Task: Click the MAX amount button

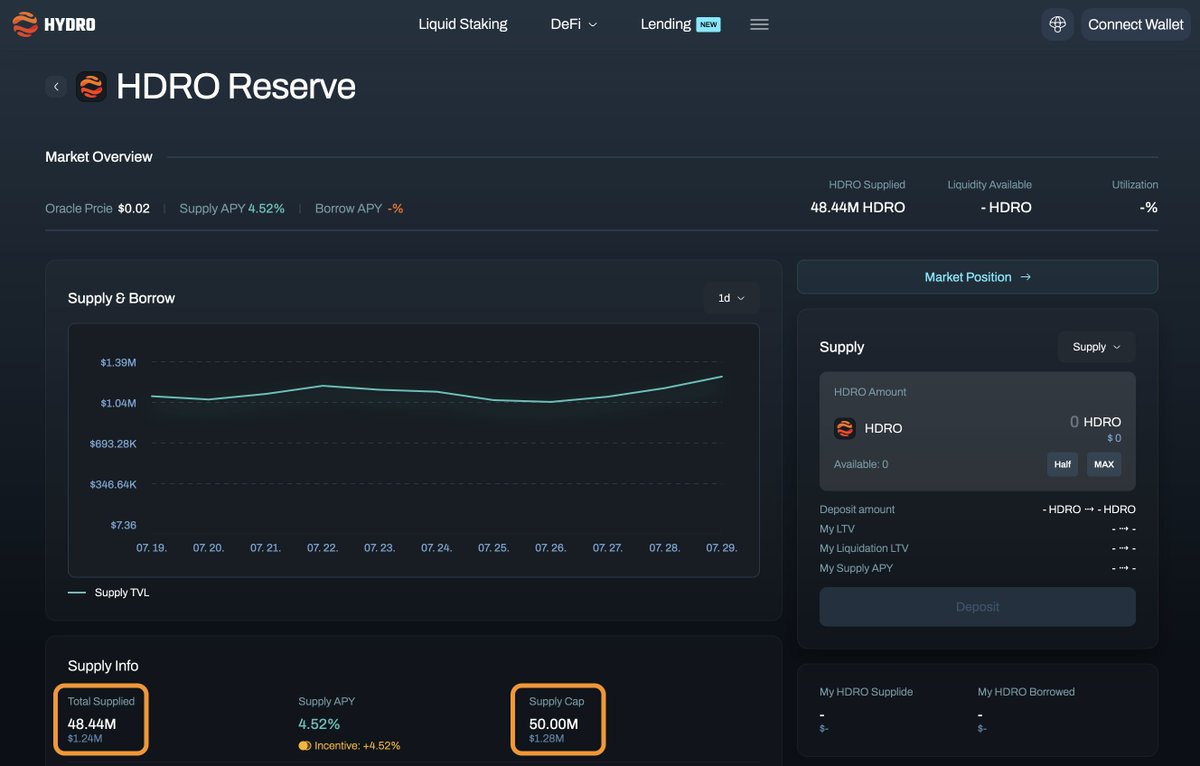Action: 1104,464
